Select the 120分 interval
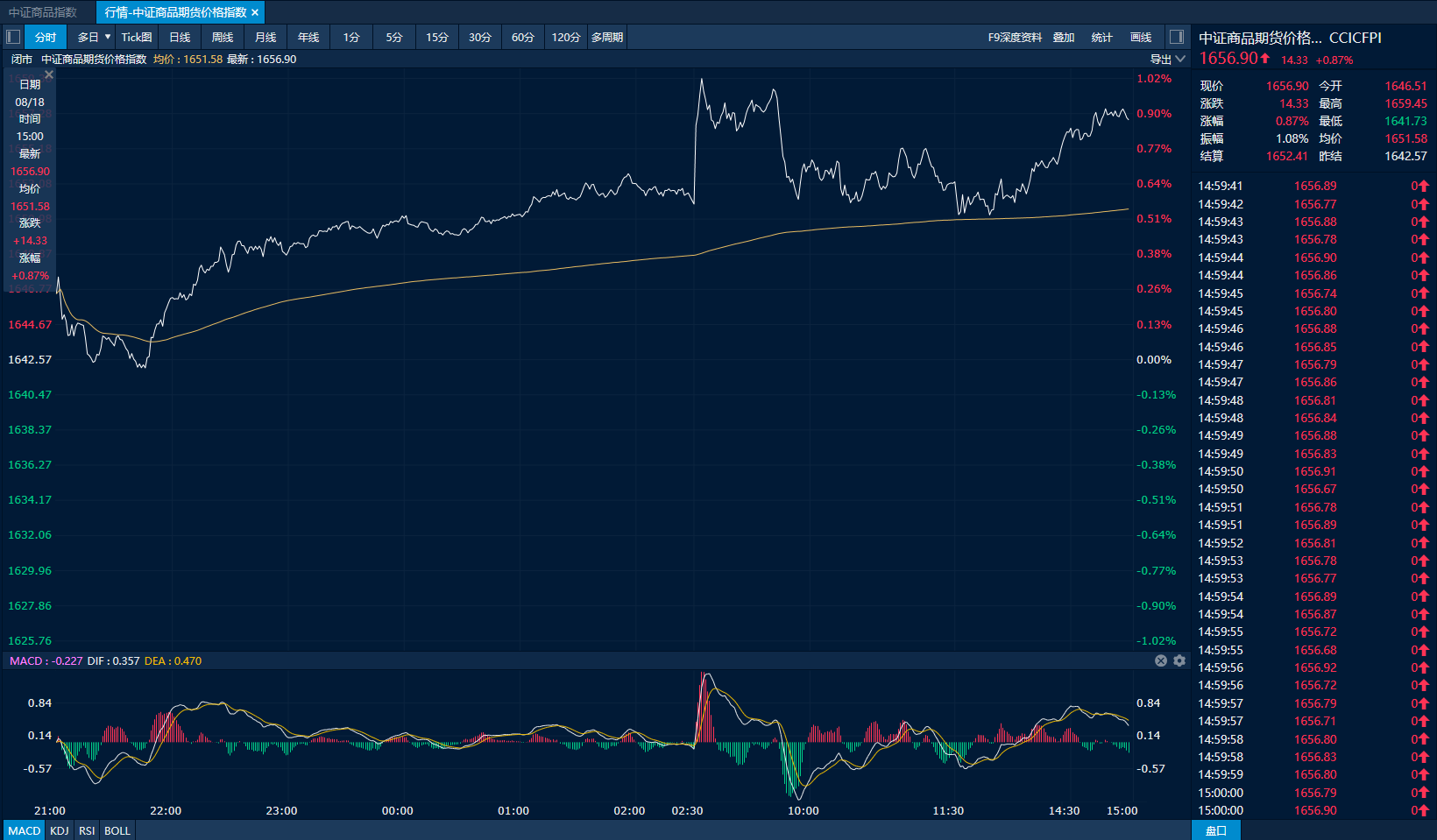Screen dimensions: 1437x840 coord(566,37)
